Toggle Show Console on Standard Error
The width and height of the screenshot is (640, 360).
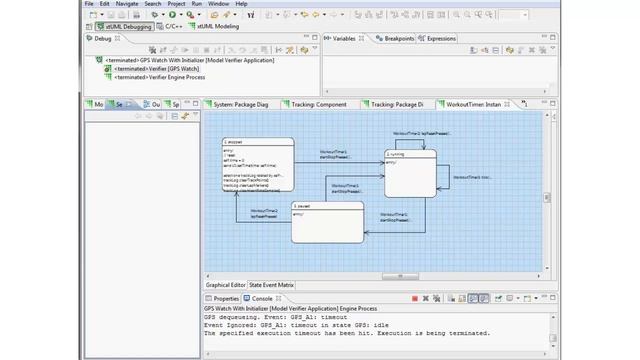(x=484, y=298)
